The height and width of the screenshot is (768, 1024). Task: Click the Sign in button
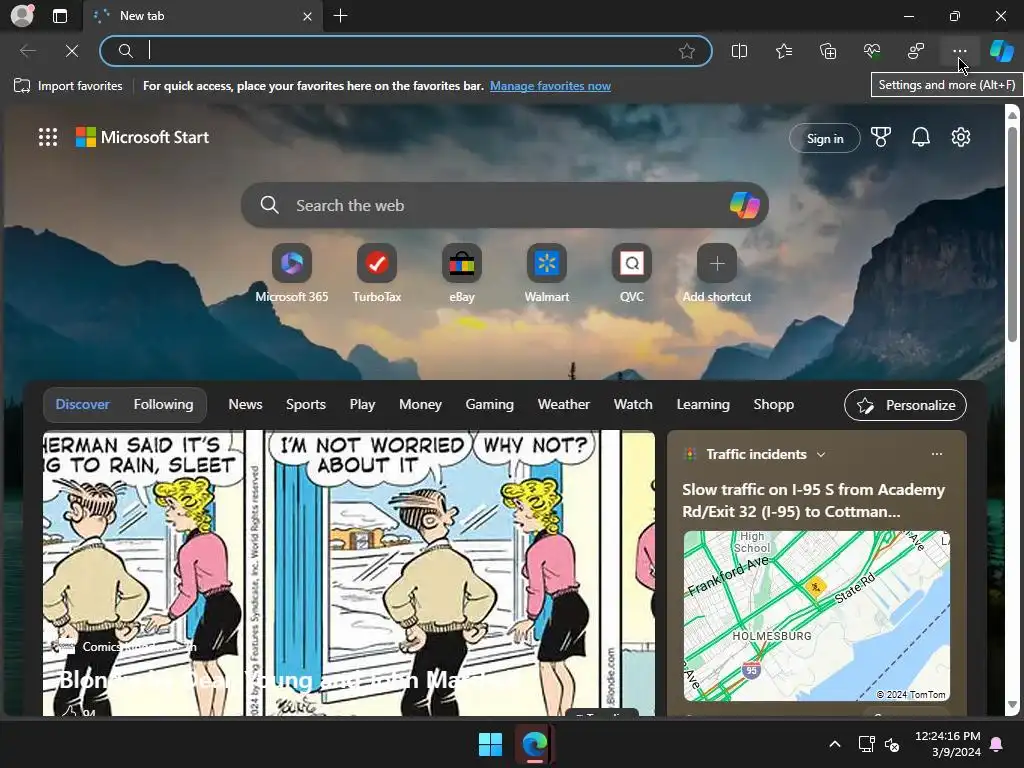pos(825,138)
